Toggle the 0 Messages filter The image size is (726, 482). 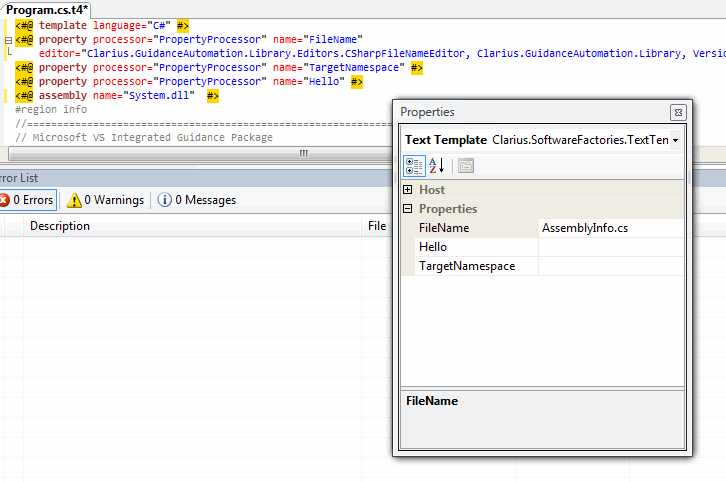click(x=197, y=200)
